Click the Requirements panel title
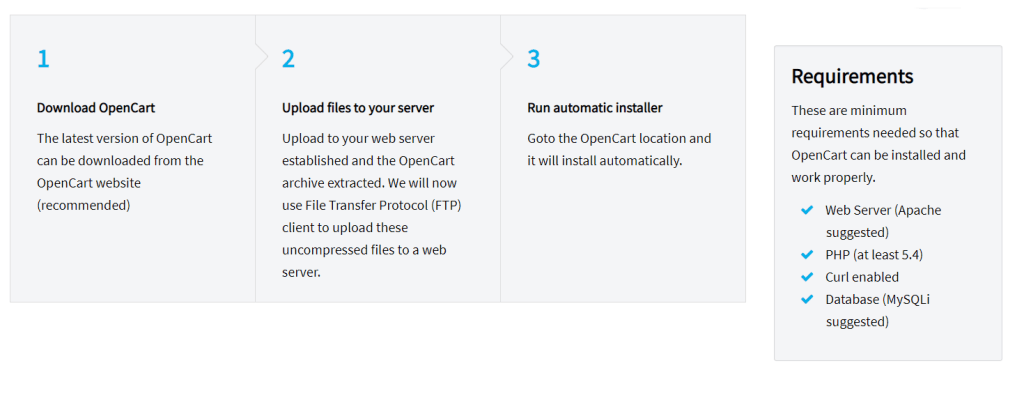Viewport: 1024px width, 398px height. 852,76
